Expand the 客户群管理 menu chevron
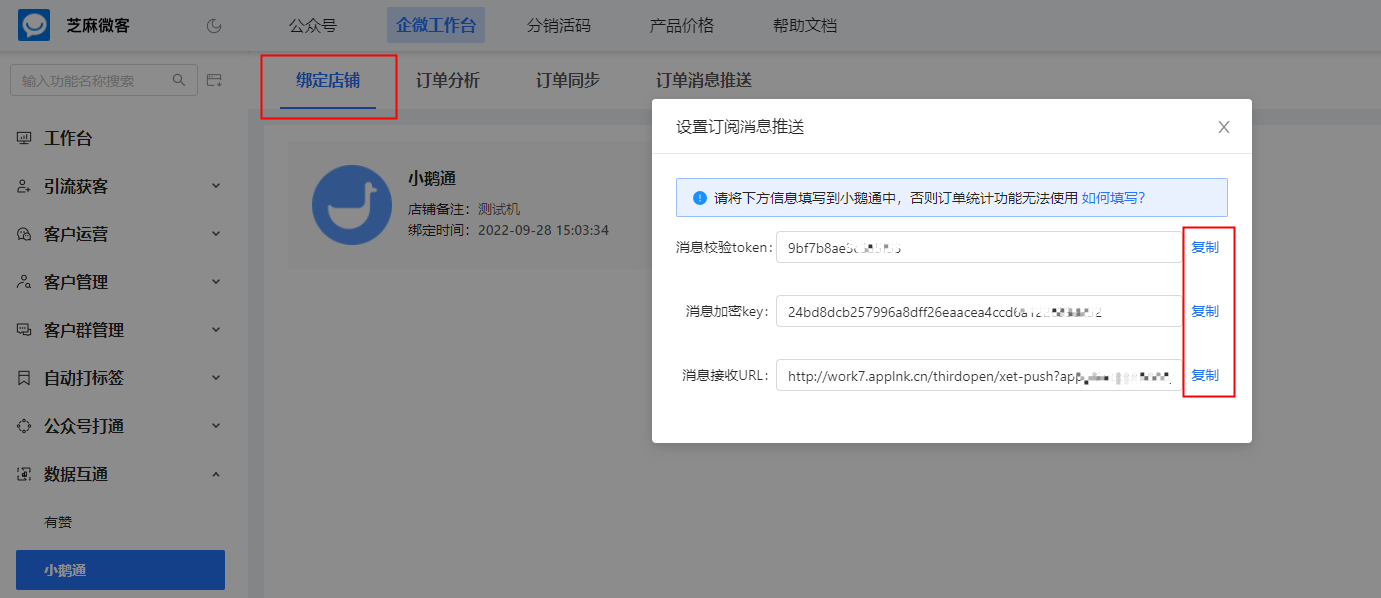 pyautogui.click(x=216, y=330)
